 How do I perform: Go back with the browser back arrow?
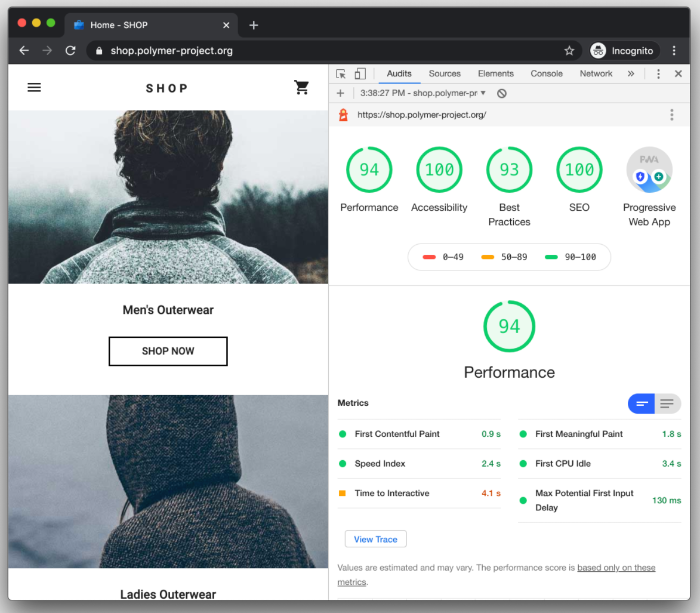[24, 50]
